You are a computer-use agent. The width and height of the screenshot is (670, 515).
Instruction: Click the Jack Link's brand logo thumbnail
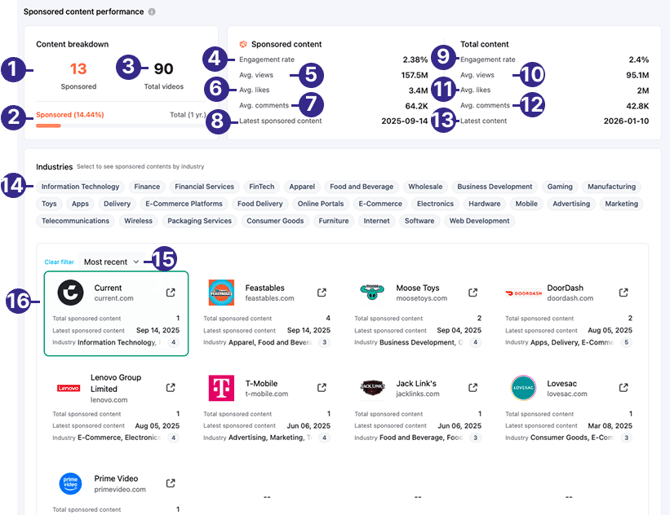click(372, 388)
